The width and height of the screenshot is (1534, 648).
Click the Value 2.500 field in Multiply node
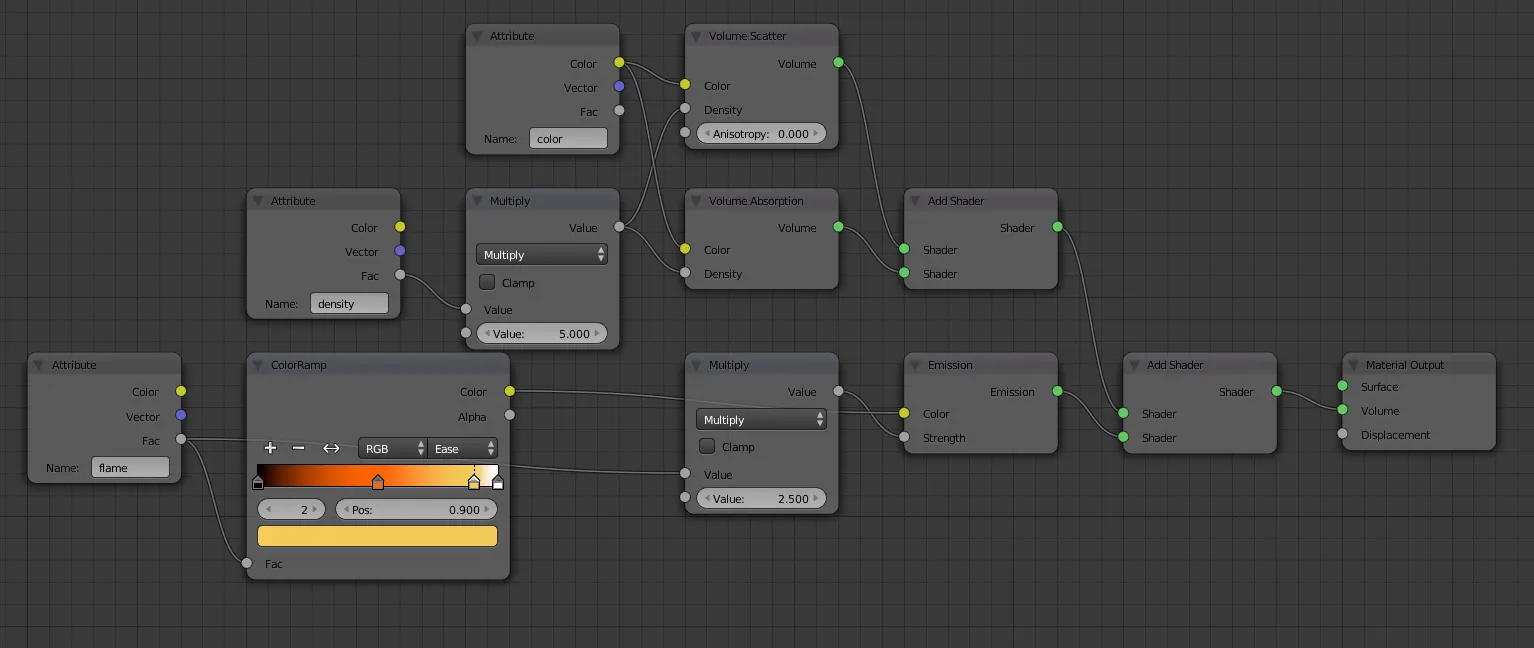(x=761, y=498)
